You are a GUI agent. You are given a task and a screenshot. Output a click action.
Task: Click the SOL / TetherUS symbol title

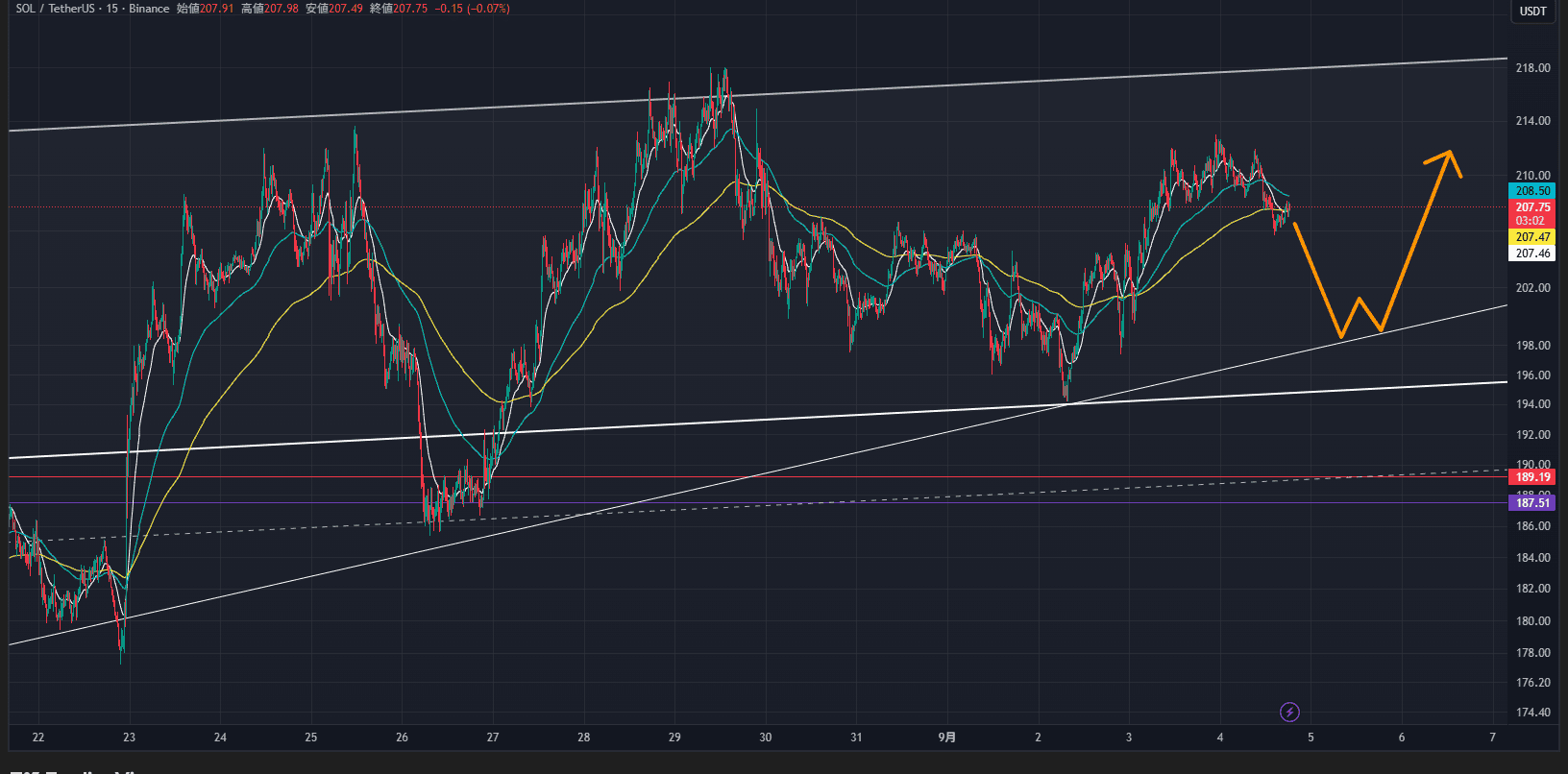pyautogui.click(x=56, y=9)
